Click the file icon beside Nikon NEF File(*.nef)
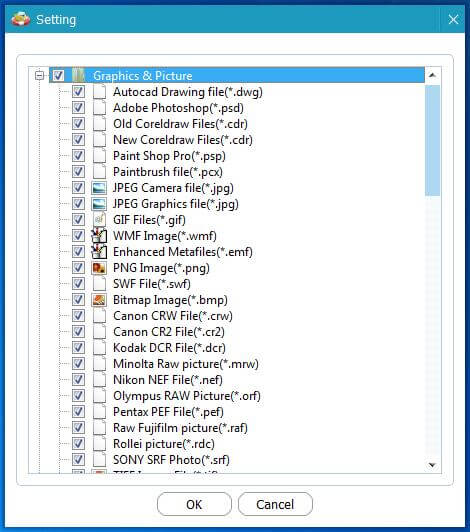 coord(99,380)
